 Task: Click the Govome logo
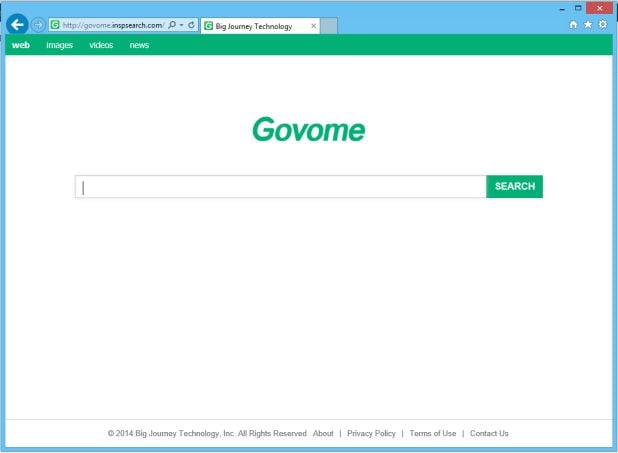click(309, 129)
